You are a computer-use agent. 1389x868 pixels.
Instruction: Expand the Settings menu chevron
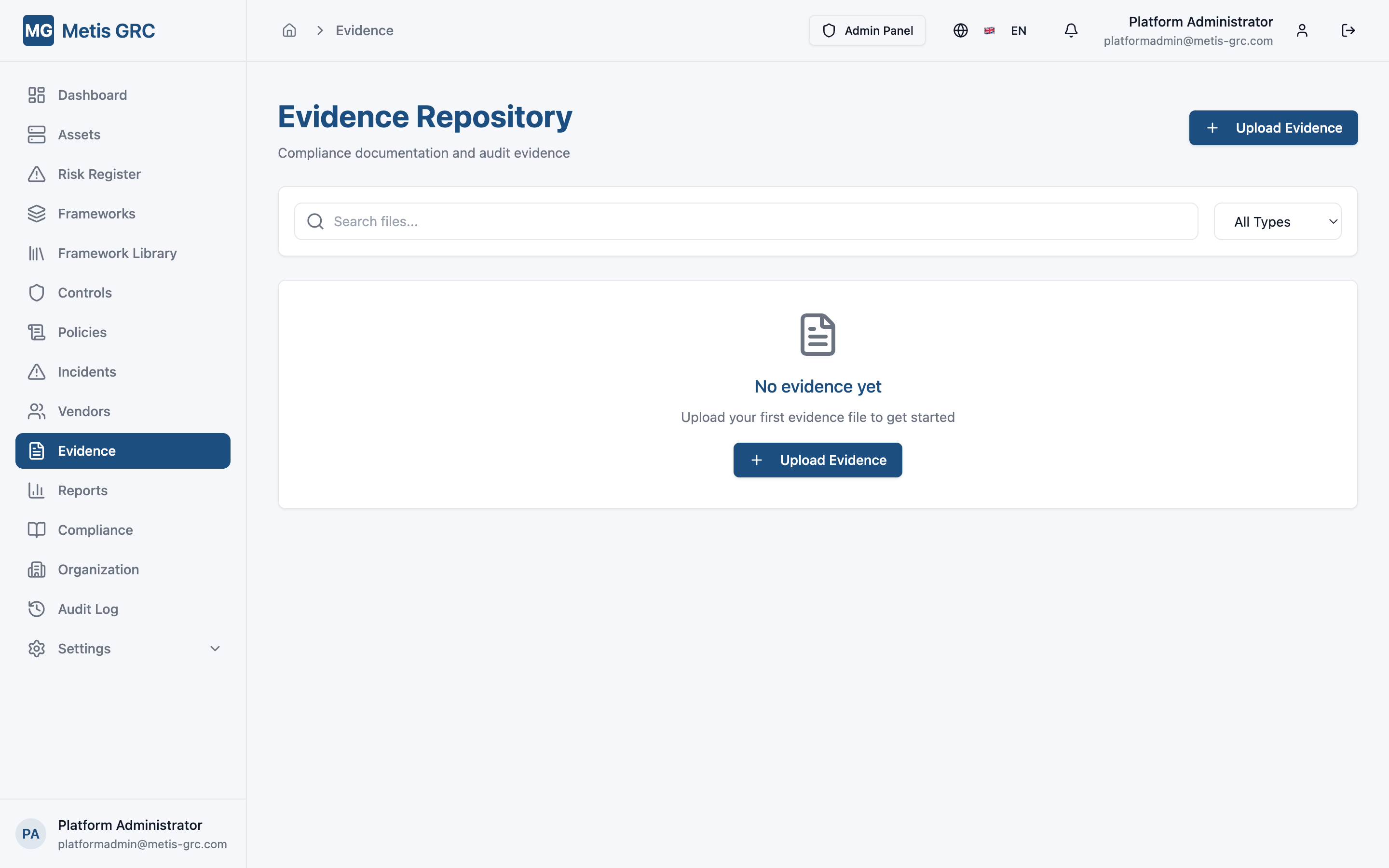[214, 648]
